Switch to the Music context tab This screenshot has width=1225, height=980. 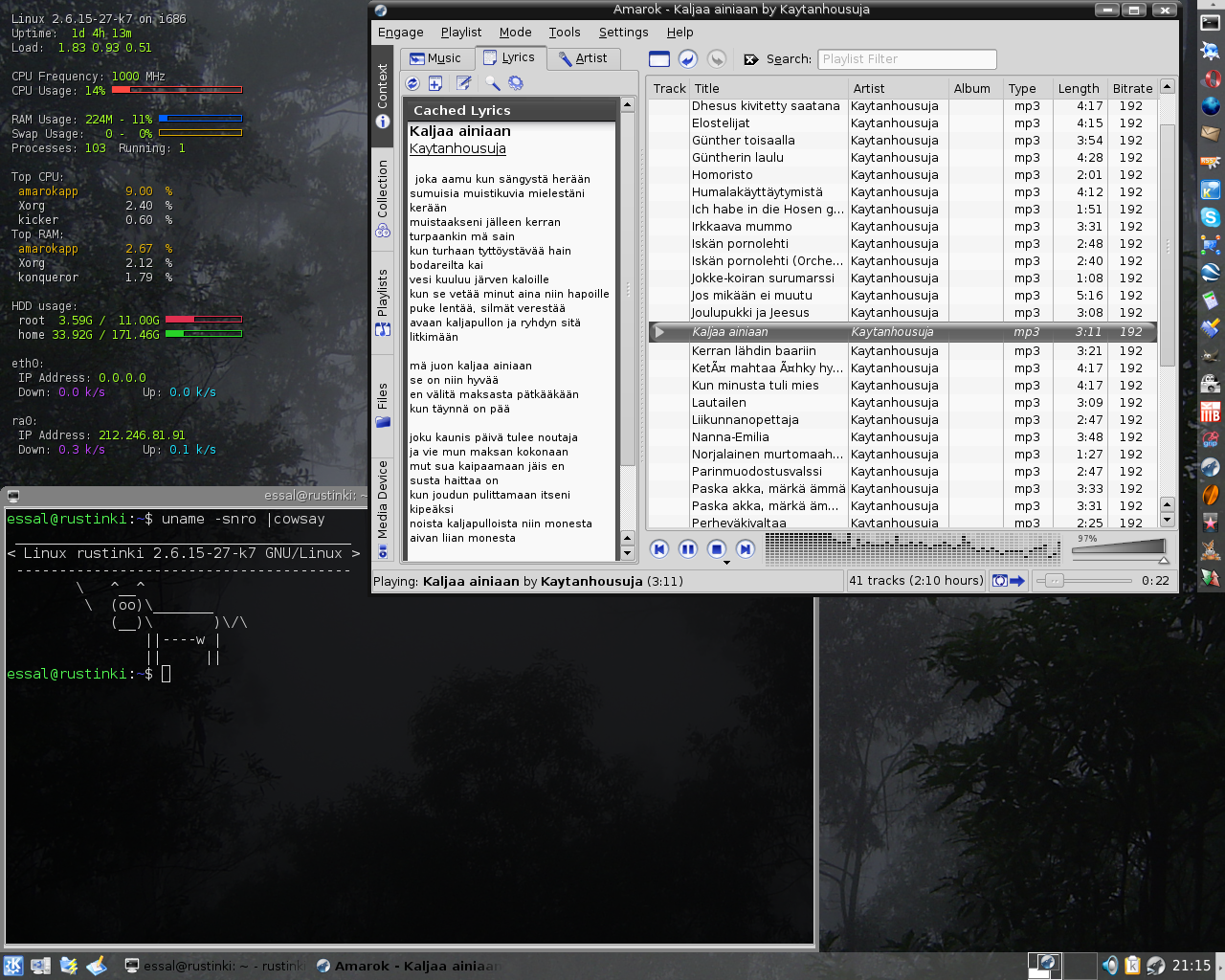(x=436, y=58)
